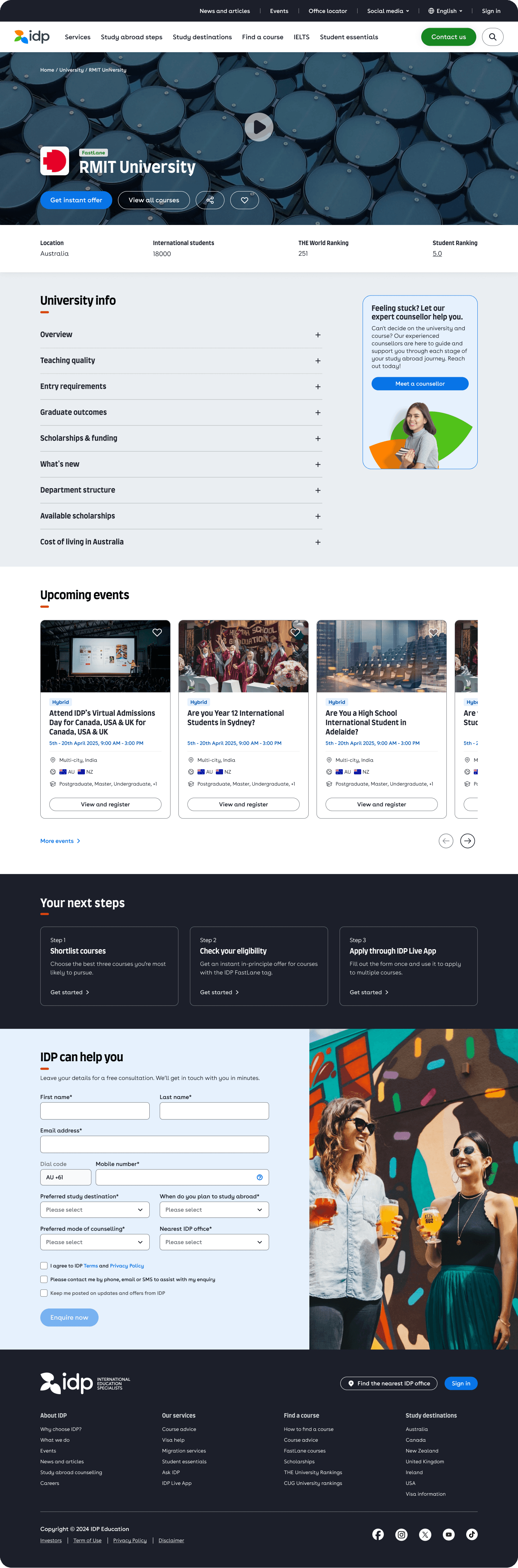Expand the Teaching quality section

pos(181,360)
